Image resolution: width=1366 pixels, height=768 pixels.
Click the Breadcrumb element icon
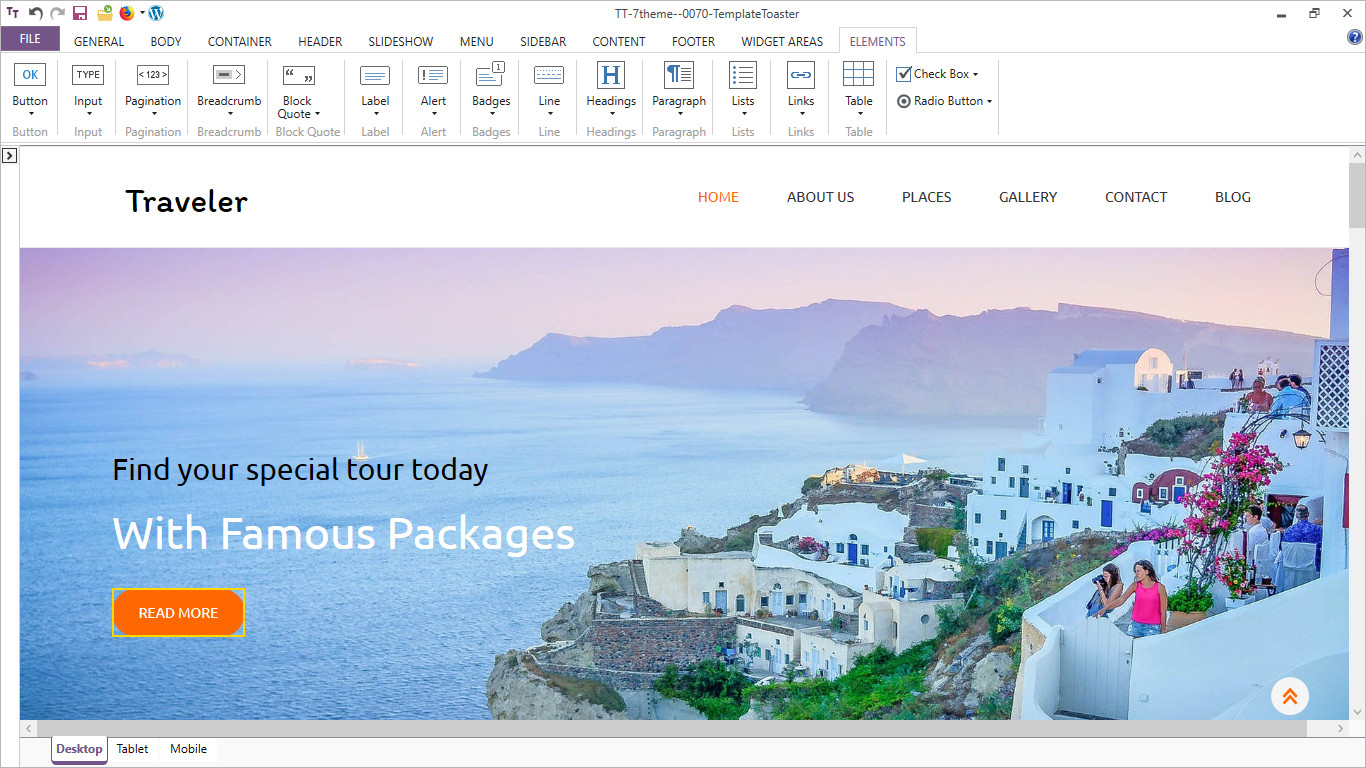(229, 75)
